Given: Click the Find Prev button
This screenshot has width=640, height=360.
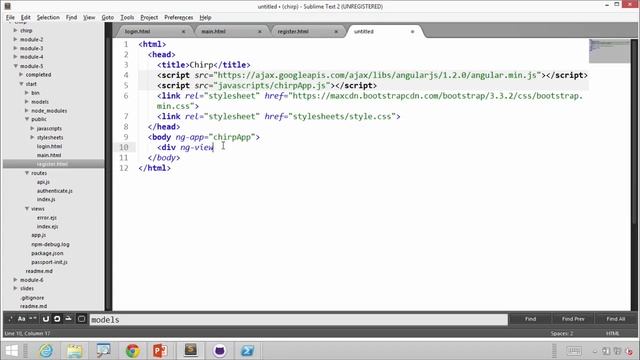Looking at the screenshot, I should click(x=573, y=319).
